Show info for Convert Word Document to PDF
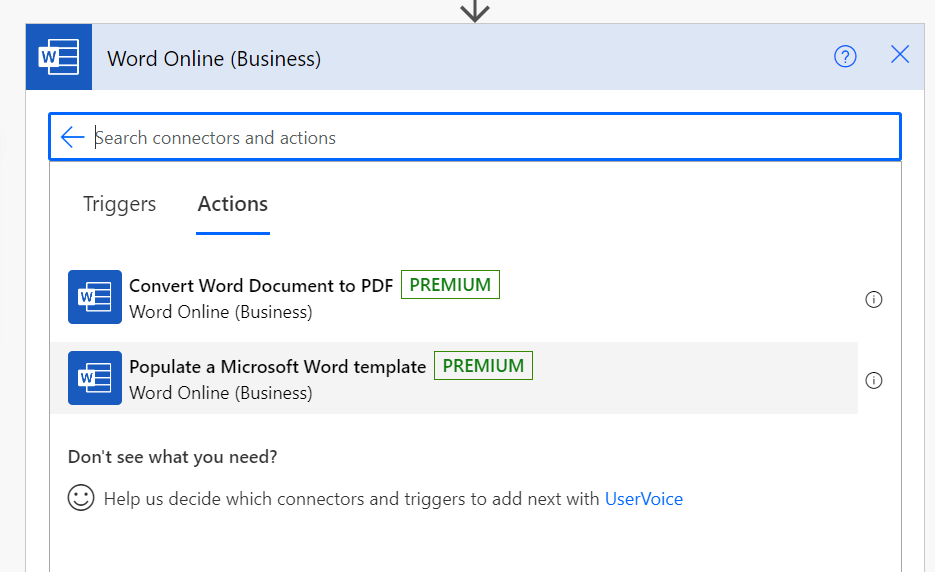This screenshot has height=572, width=935. [x=873, y=299]
